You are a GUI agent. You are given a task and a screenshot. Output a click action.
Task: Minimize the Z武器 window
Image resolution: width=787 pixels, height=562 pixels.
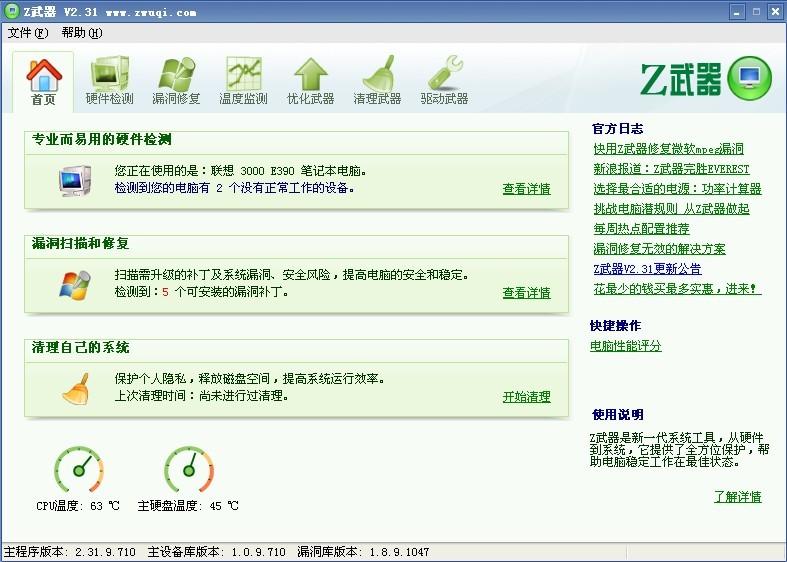(737, 13)
